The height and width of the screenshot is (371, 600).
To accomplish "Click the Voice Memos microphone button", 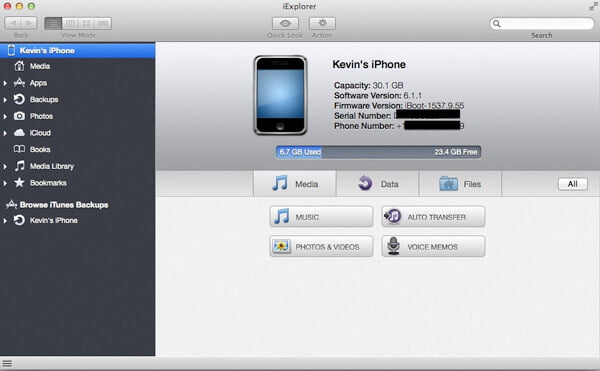I will coord(433,246).
